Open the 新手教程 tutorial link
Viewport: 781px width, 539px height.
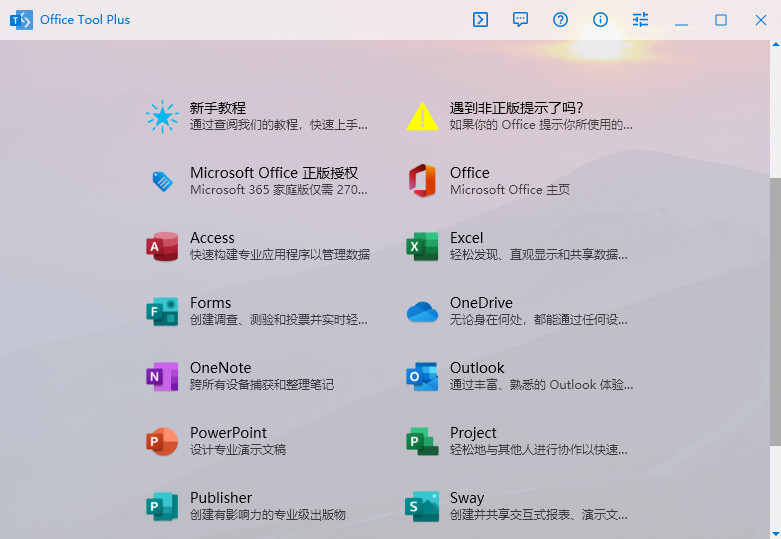click(x=218, y=108)
